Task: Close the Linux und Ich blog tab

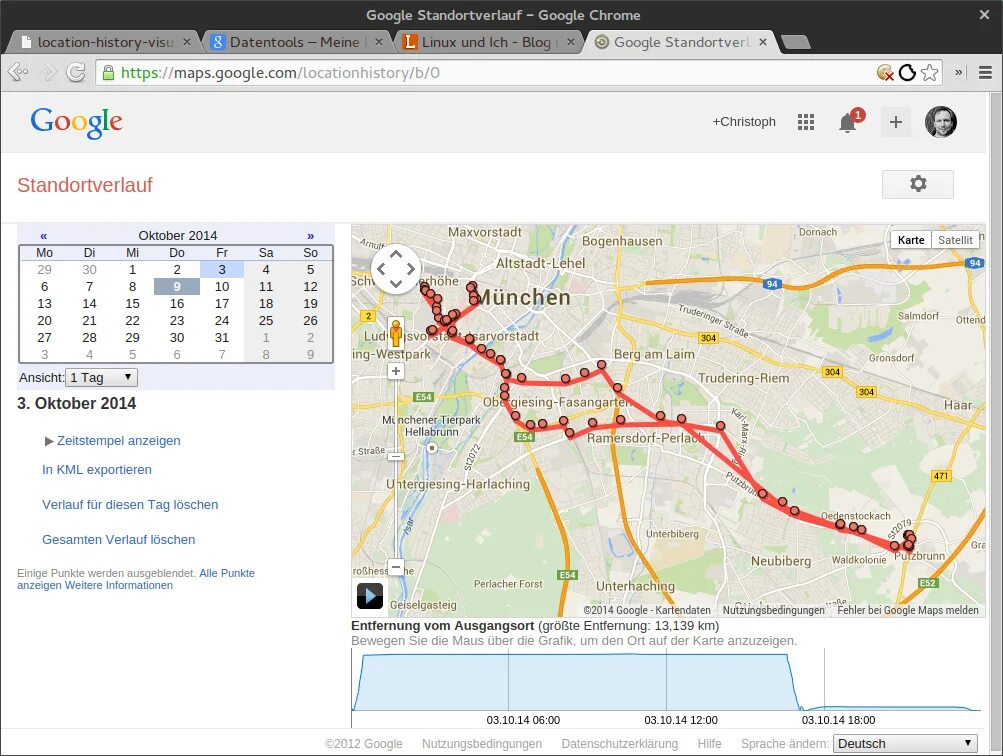Action: [571, 42]
